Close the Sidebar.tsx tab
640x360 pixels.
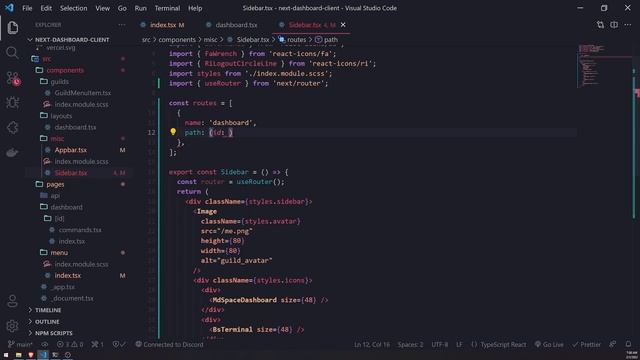click(343, 25)
